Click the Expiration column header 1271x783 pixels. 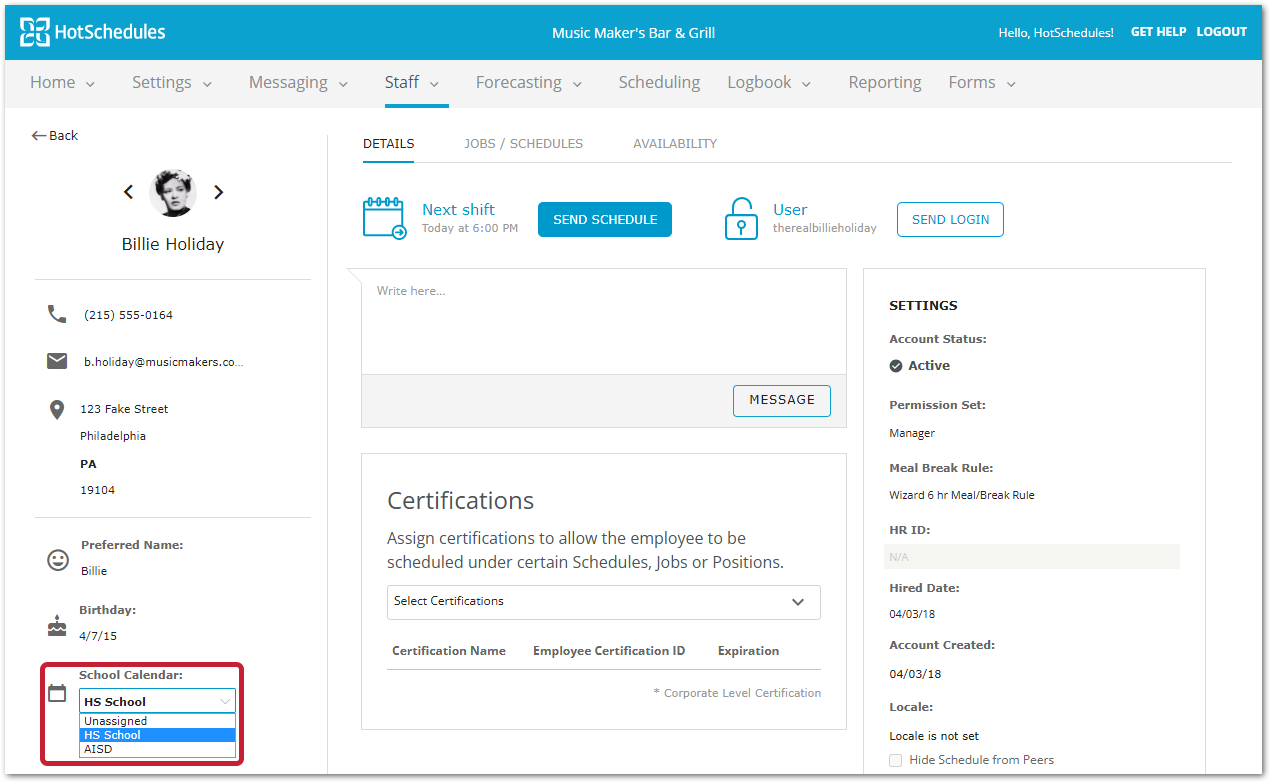click(x=748, y=651)
